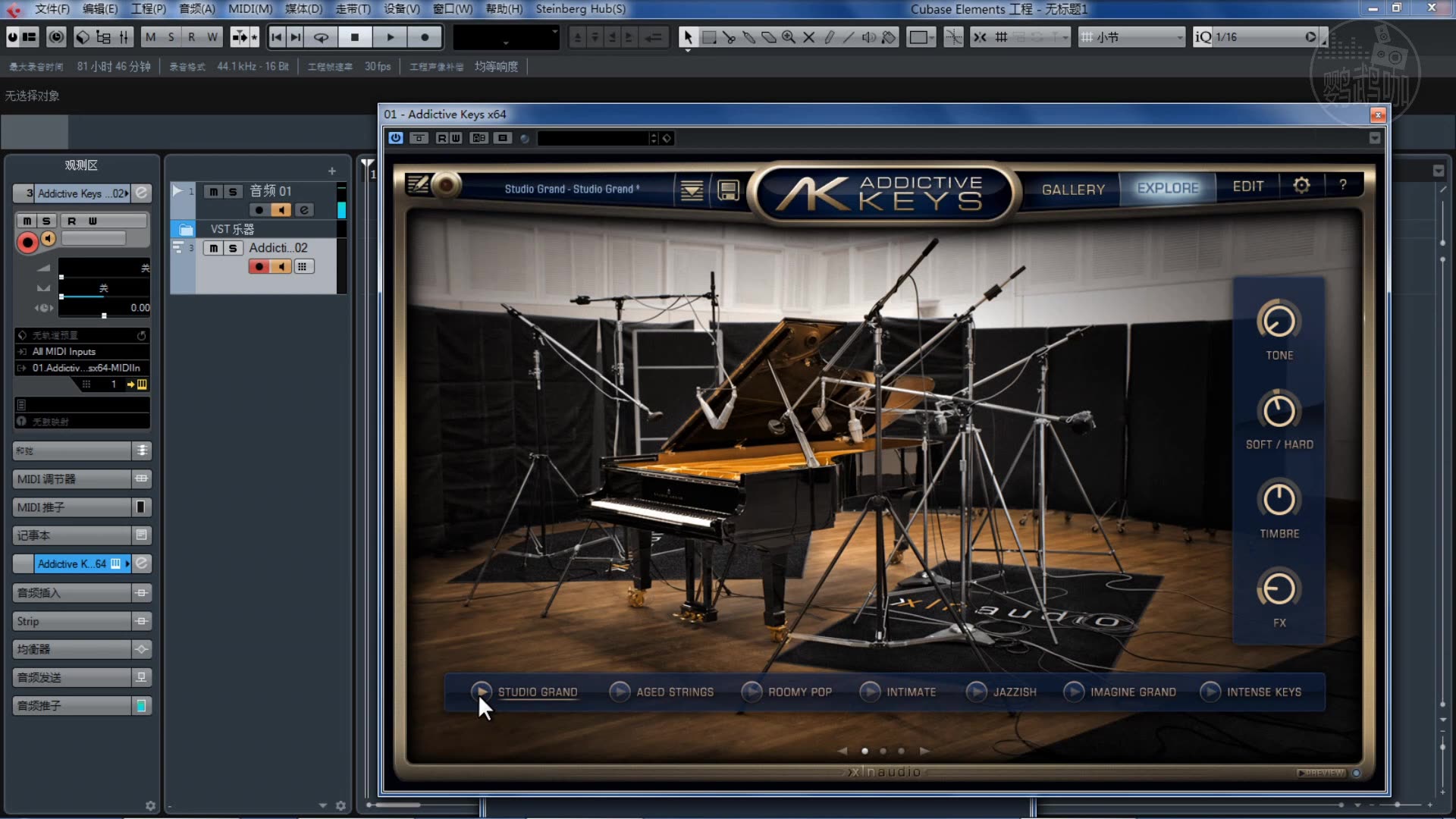This screenshot has height=819, width=1456.
Task: Adjust the TONE knob
Action: [x=1279, y=322]
